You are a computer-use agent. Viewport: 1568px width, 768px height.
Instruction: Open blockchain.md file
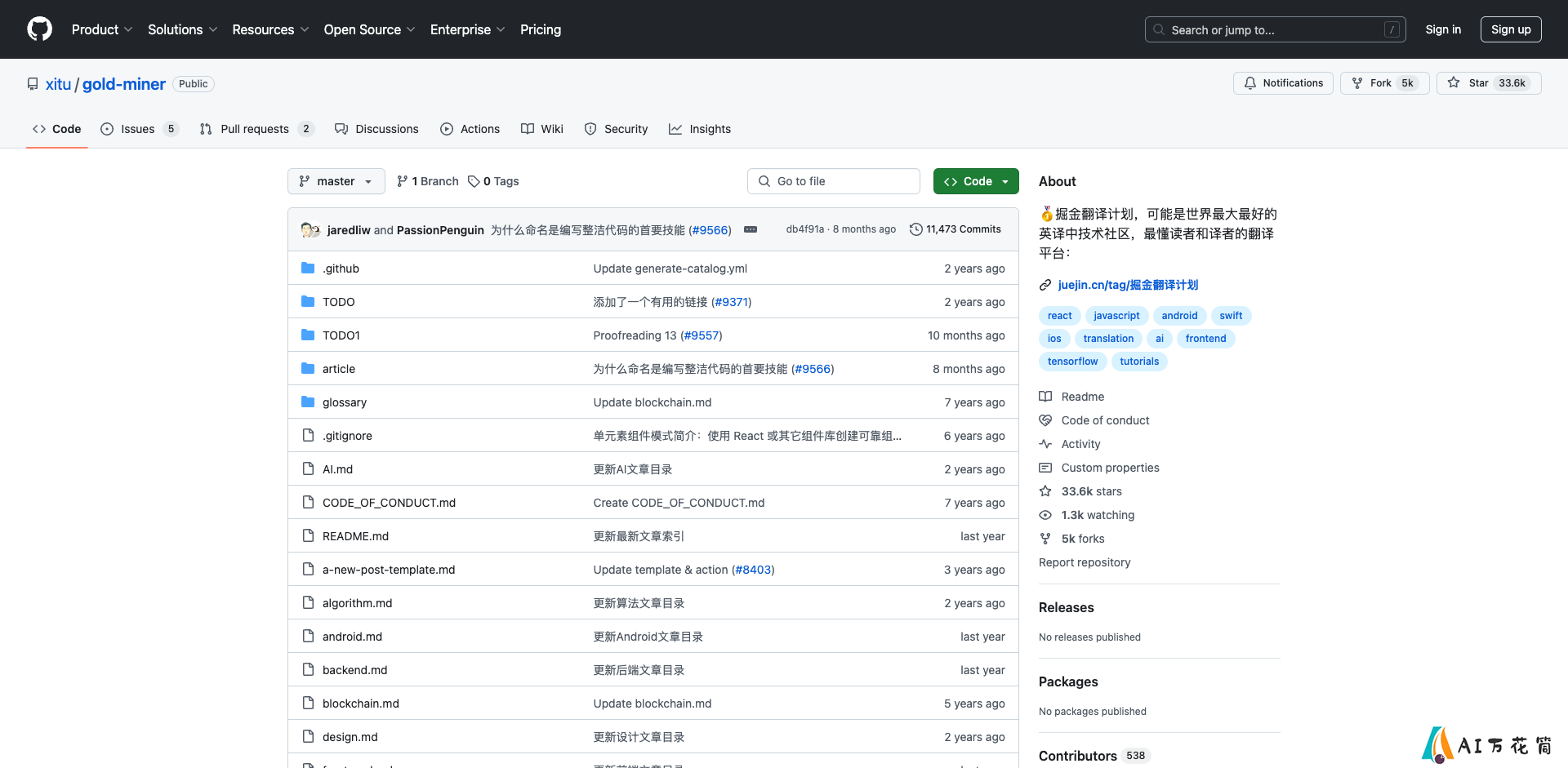click(361, 704)
